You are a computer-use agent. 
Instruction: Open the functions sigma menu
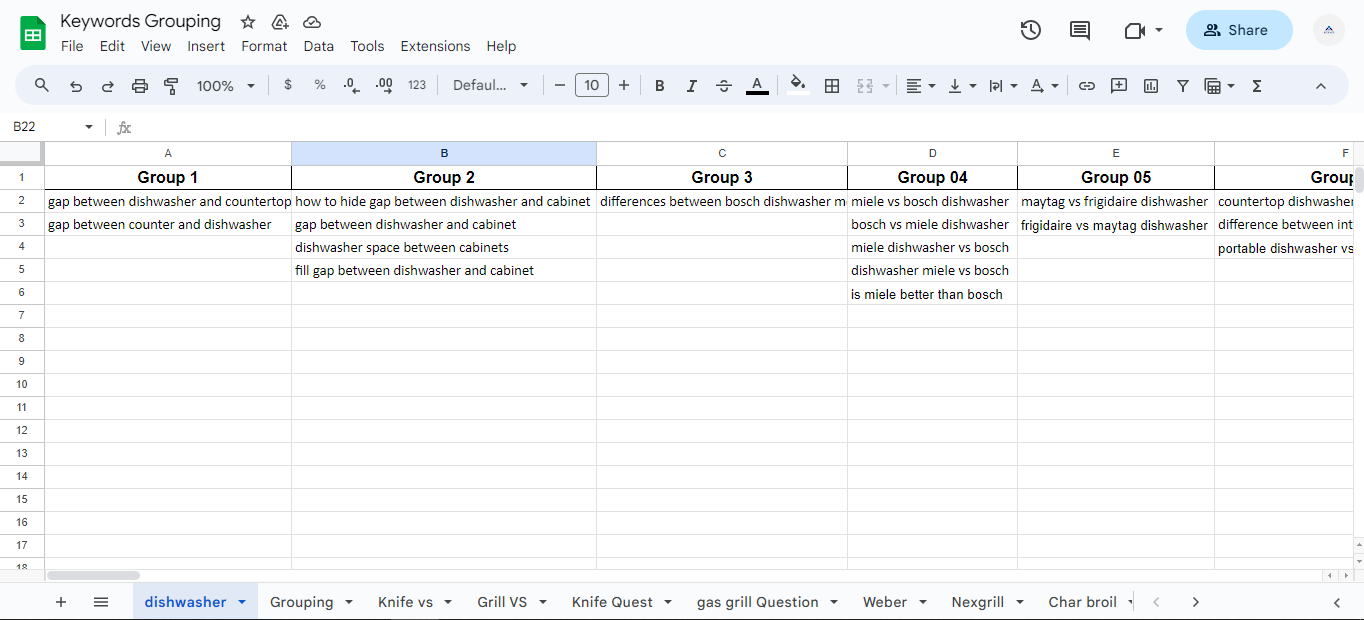coord(1257,86)
